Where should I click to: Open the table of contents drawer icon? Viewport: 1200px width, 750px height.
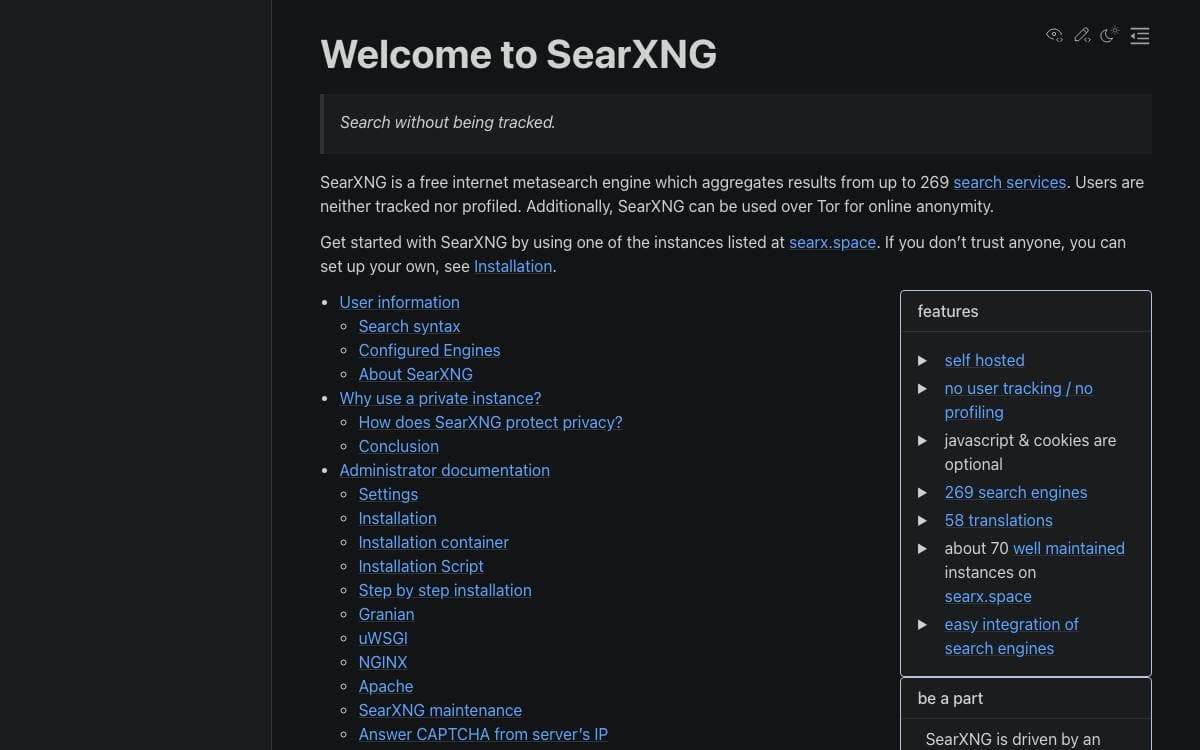(x=1140, y=36)
